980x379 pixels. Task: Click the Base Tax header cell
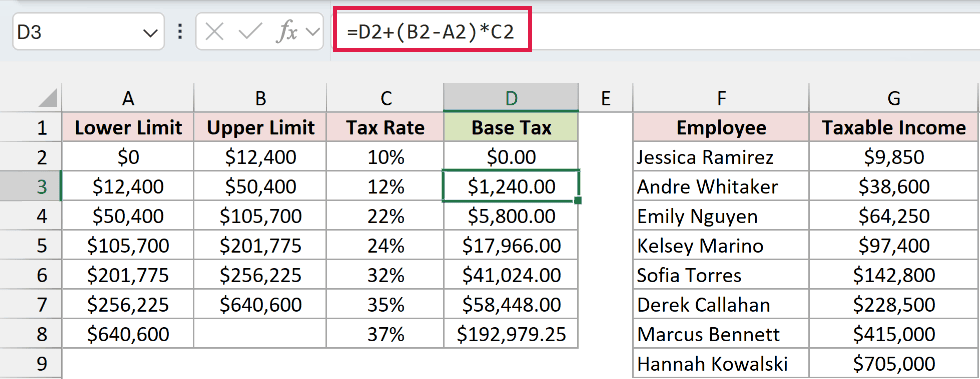point(511,128)
